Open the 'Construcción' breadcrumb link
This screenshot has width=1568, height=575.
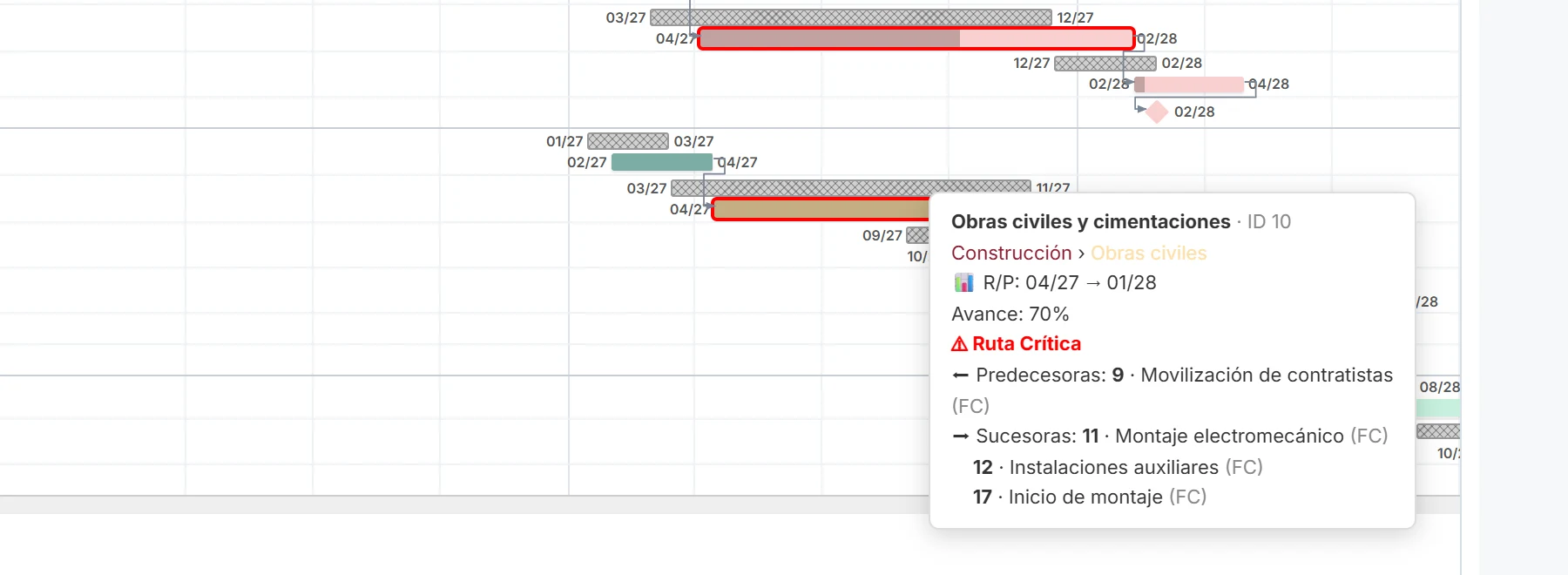1011,253
